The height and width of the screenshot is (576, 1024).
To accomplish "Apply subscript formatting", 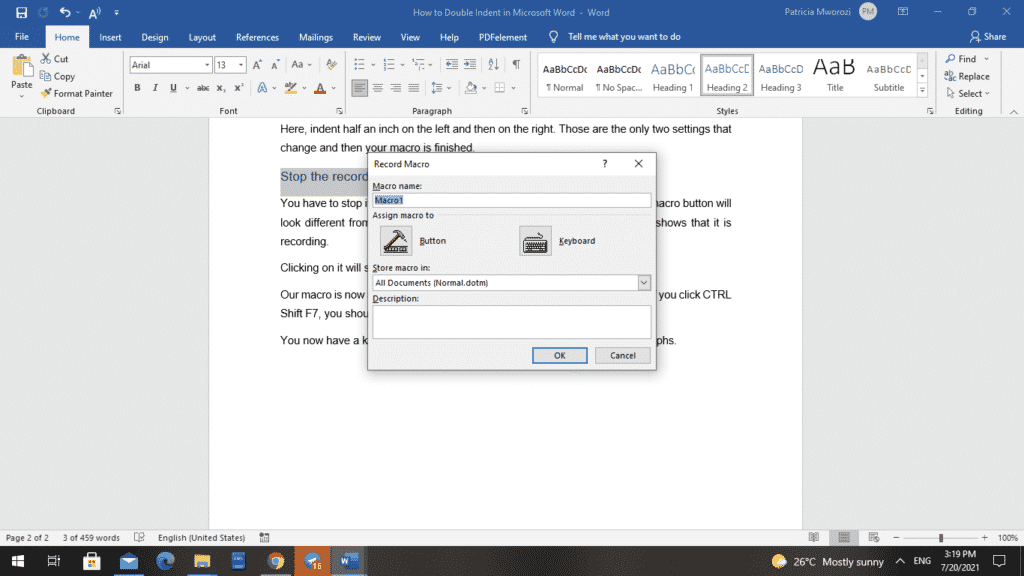I will 221,88.
